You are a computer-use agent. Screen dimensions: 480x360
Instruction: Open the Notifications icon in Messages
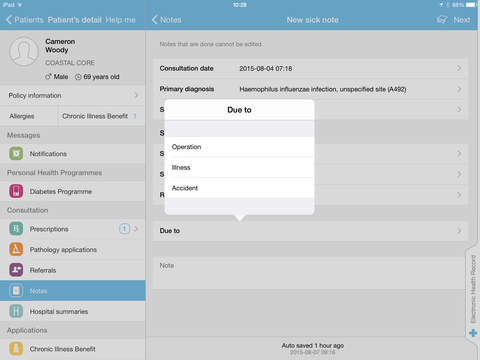[x=16, y=154]
